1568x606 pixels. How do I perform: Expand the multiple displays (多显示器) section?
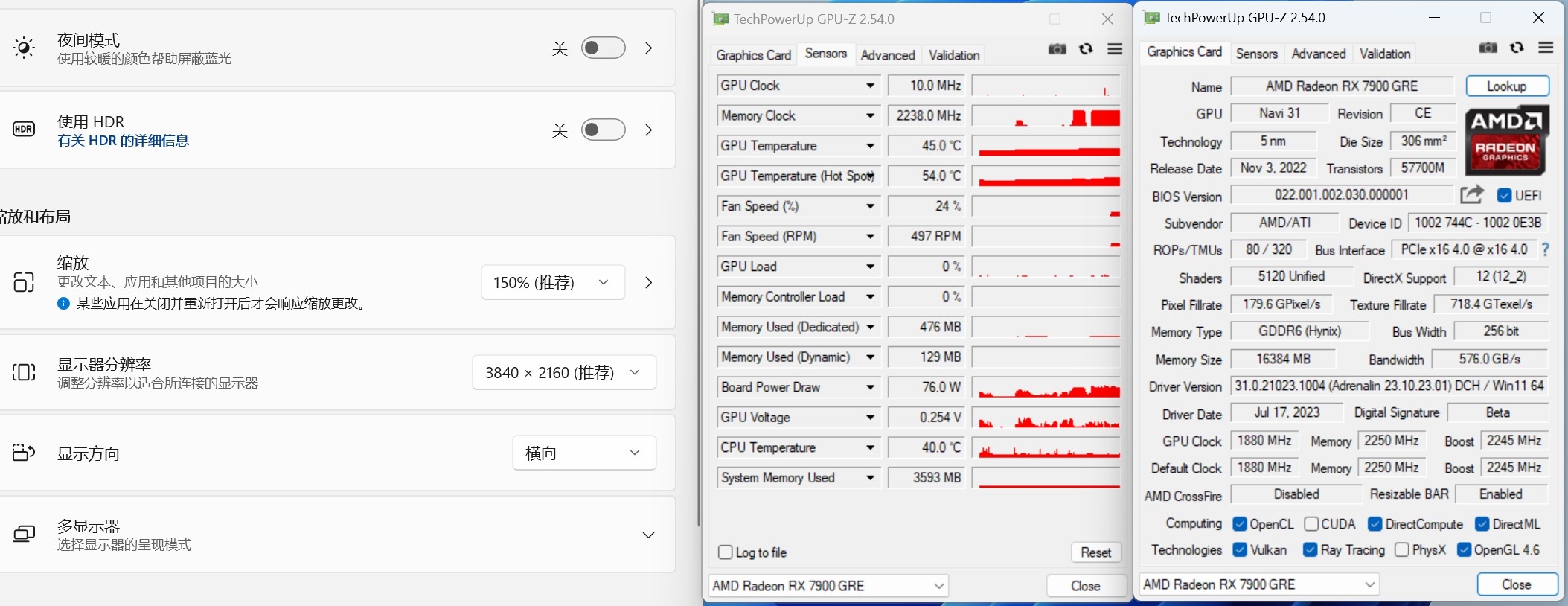pos(648,535)
